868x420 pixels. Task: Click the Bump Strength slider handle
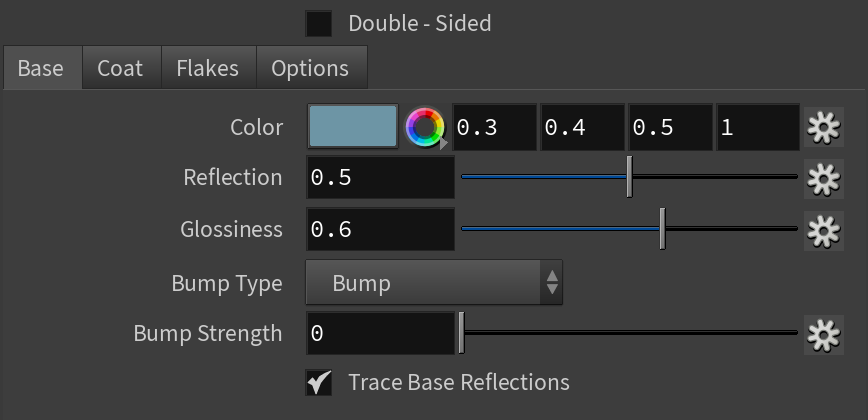462,333
